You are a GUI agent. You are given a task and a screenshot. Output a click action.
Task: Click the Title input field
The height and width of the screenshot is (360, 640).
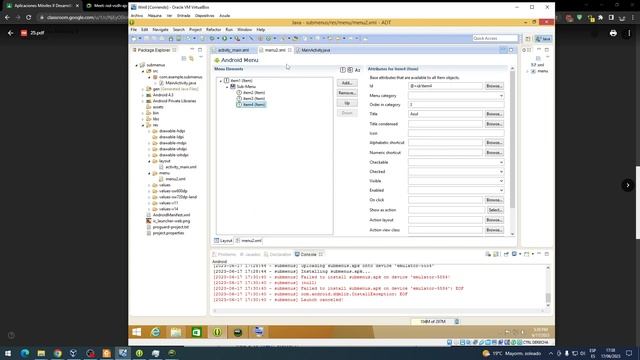click(x=445, y=114)
